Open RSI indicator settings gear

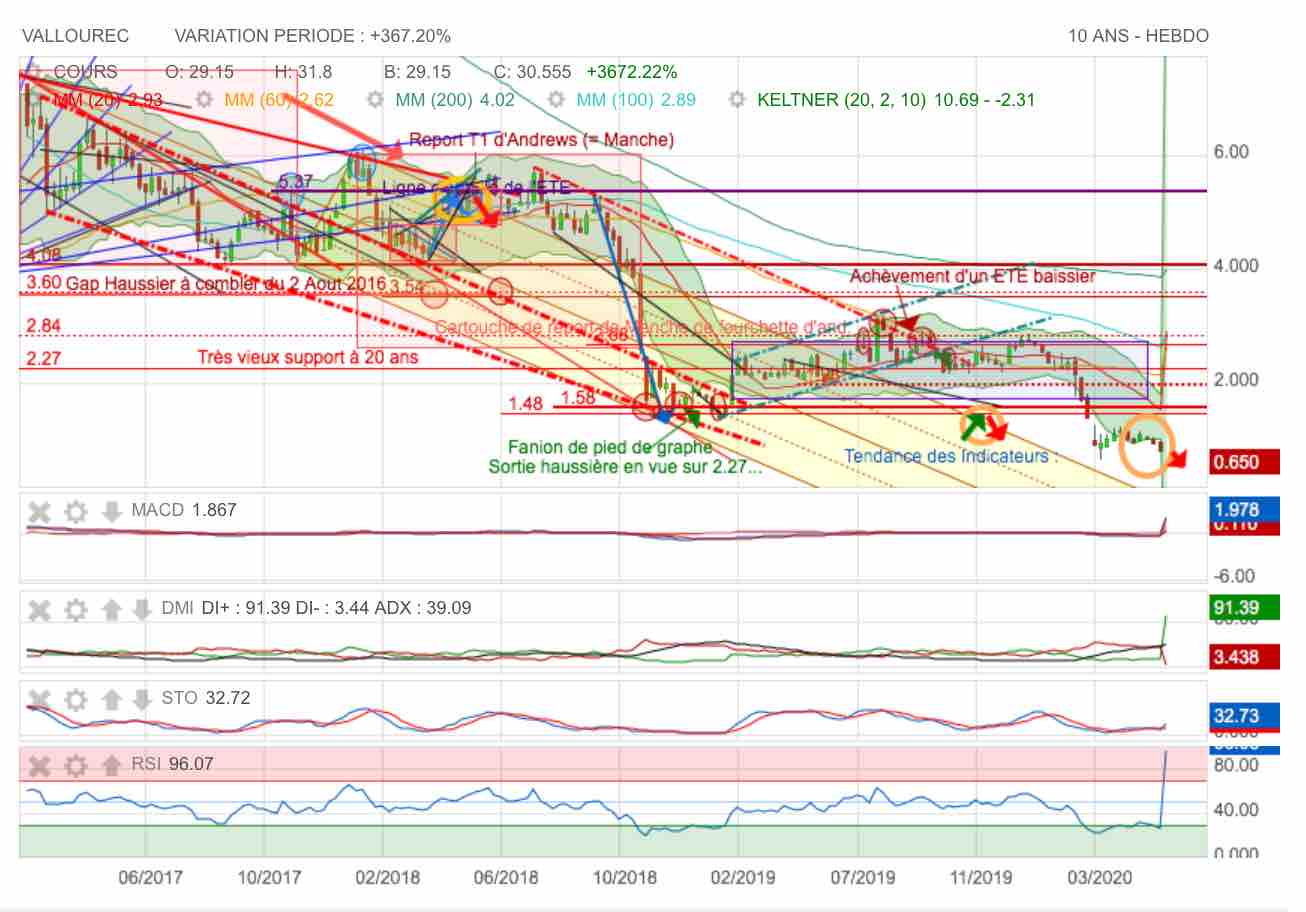click(x=76, y=766)
